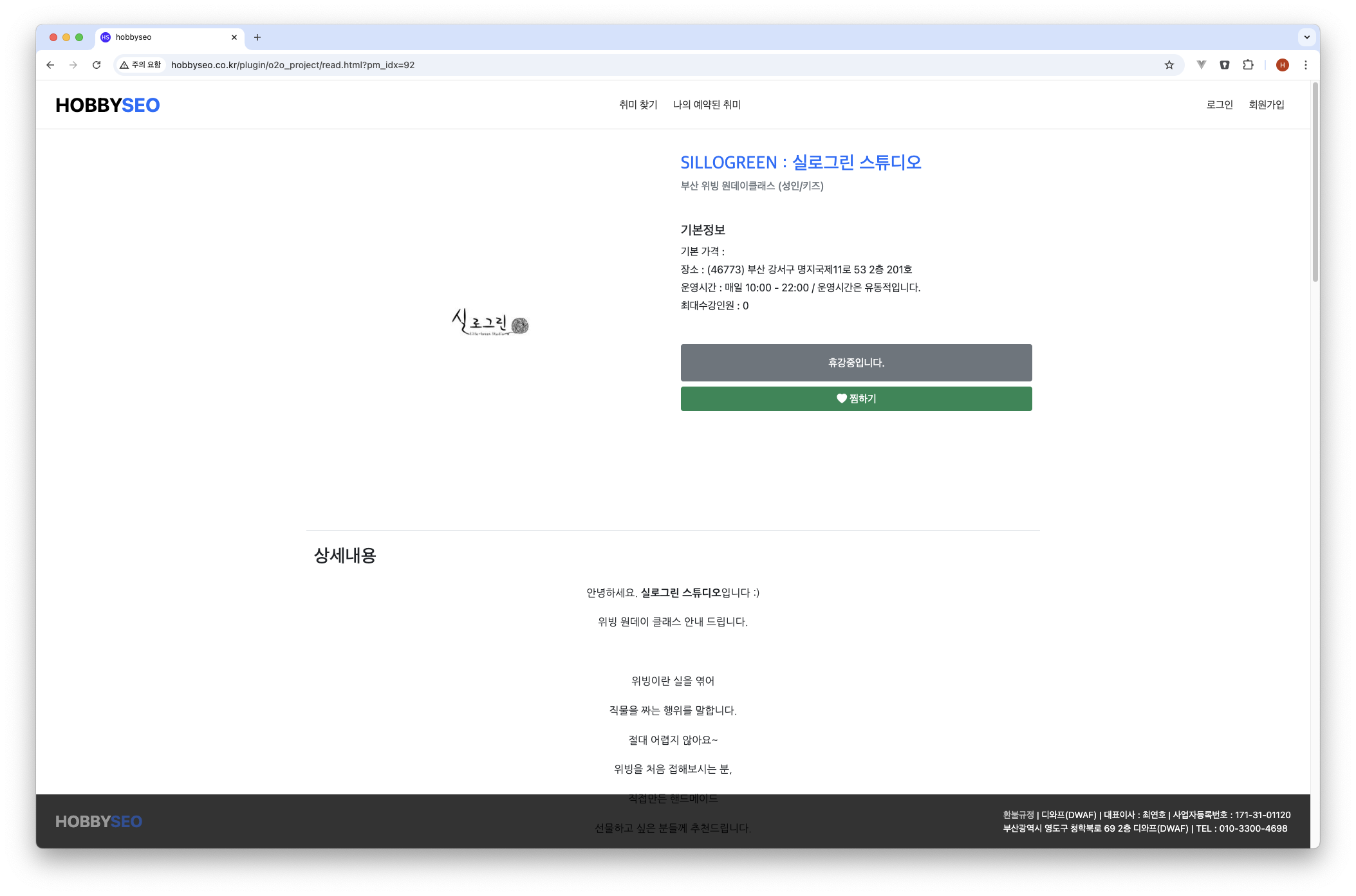Open a new browser tab
Image resolution: width=1356 pixels, height=896 pixels.
tap(257, 37)
